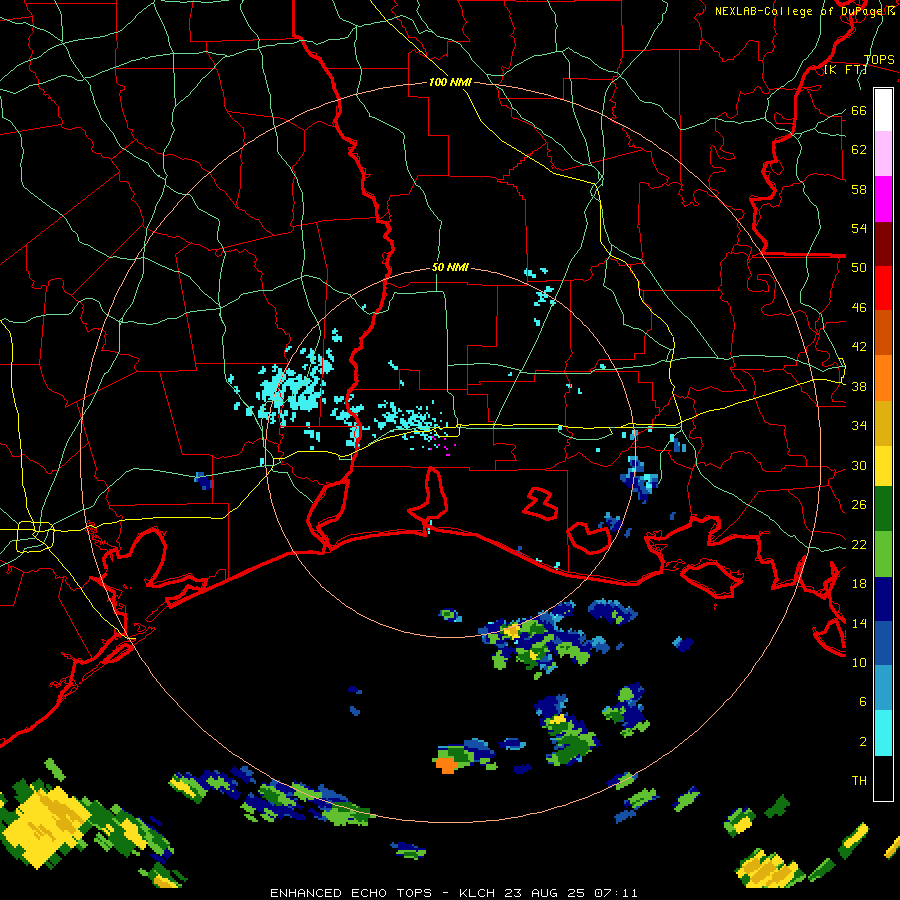Click the legend value "6"
Viewport: 900px width, 900px height.
point(863,701)
